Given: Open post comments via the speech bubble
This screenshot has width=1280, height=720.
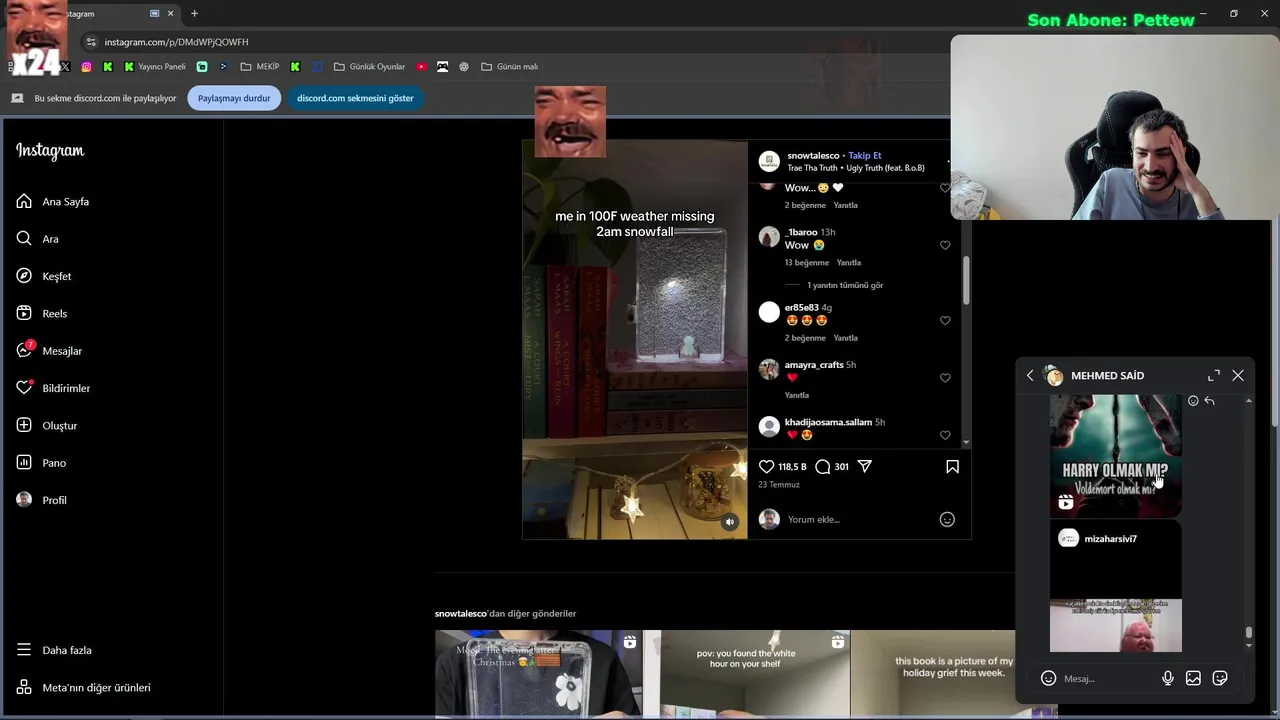Looking at the screenshot, I should click(x=823, y=467).
